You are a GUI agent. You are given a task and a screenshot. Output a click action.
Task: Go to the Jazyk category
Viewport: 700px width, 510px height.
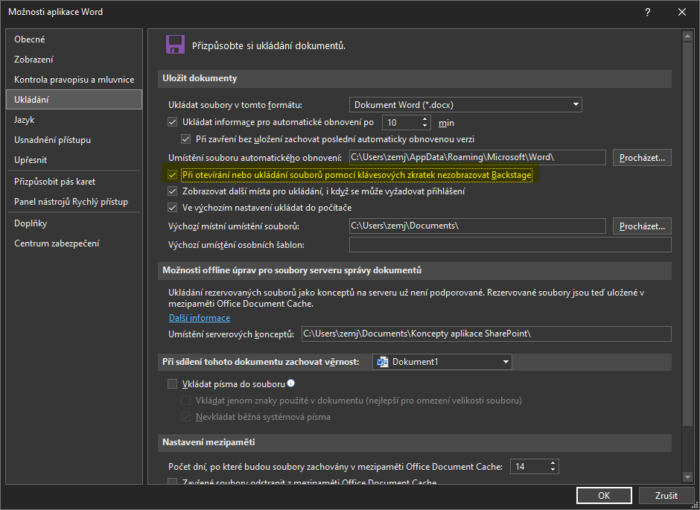(74, 120)
